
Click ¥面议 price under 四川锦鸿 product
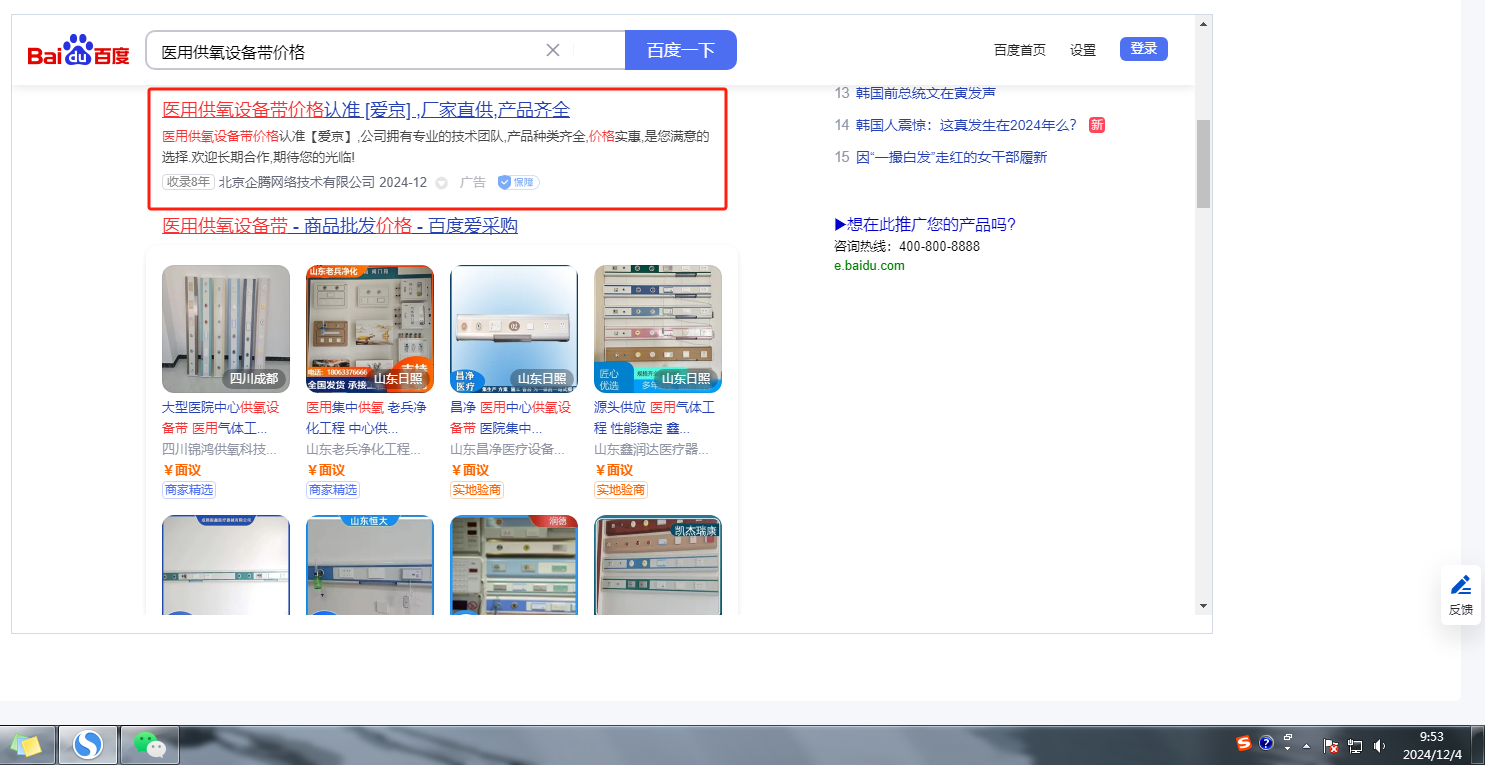tap(182, 470)
